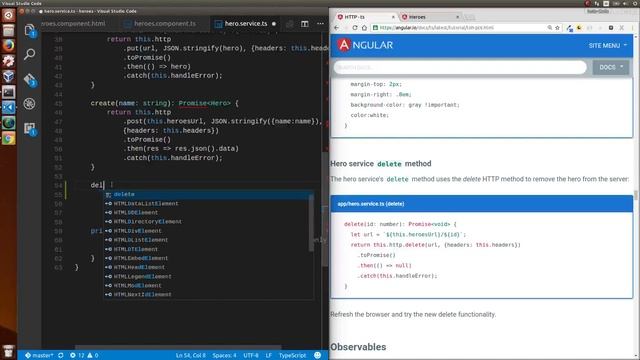Click the Hero service delete method heading
The width and height of the screenshot is (640, 360).
(381, 164)
